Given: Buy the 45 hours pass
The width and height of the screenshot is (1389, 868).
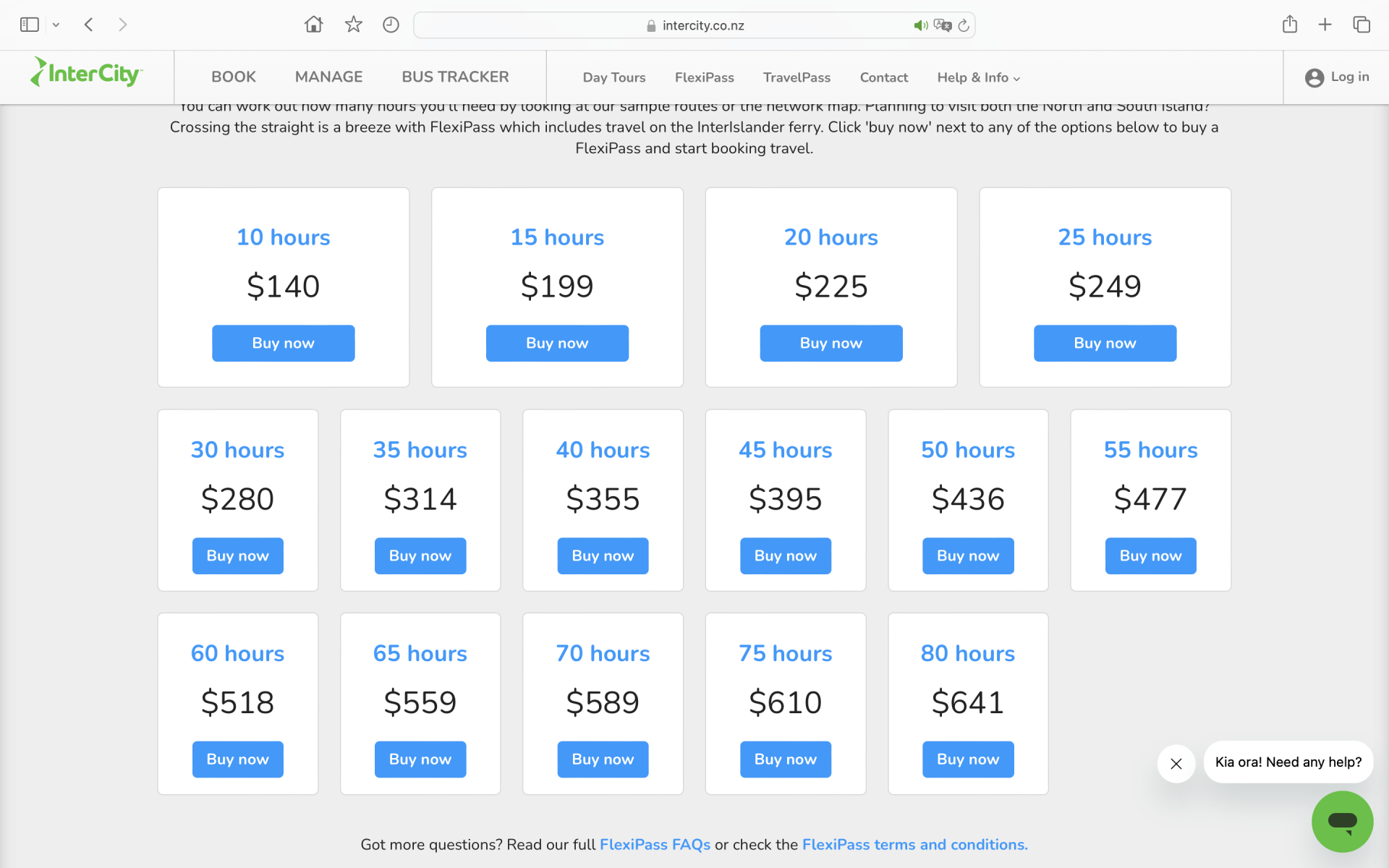Looking at the screenshot, I should [786, 556].
